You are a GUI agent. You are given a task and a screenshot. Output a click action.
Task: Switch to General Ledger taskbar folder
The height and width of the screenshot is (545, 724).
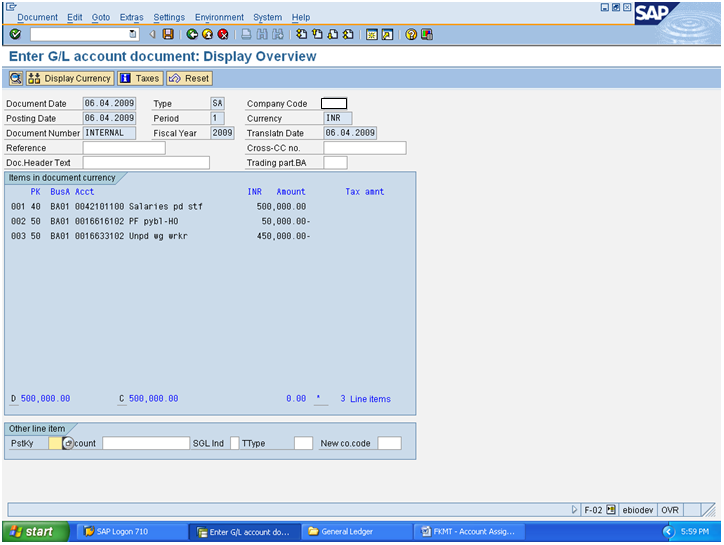[x=357, y=532]
